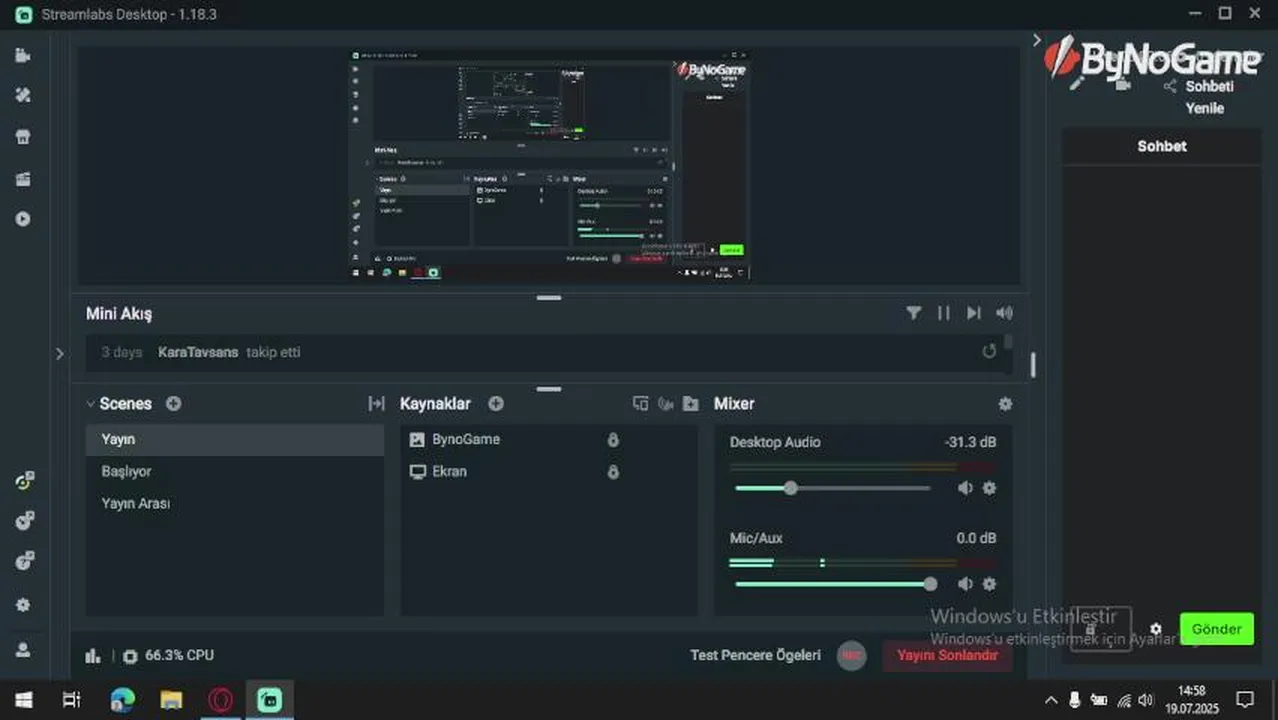Adjust the Desktop Audio volume slider
Screen dimensions: 1278x720
833,488
